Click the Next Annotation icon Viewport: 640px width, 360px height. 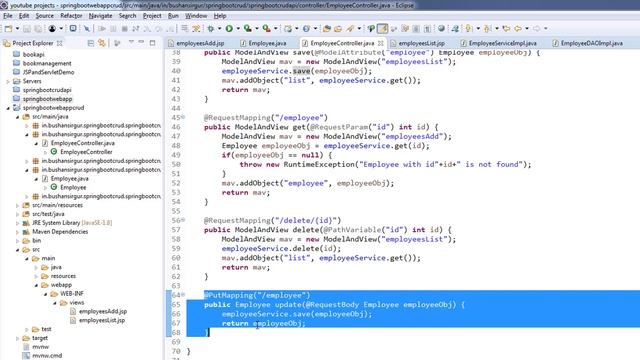point(469,29)
